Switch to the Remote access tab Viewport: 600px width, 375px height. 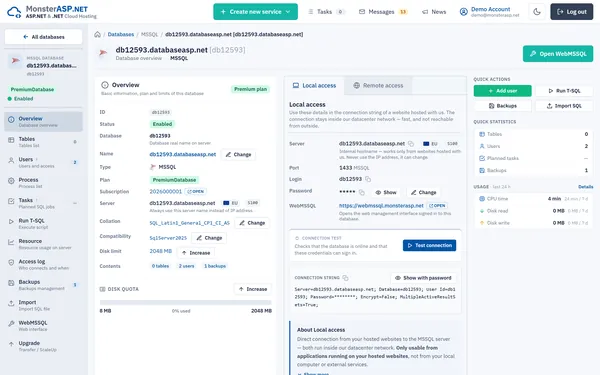[378, 86]
